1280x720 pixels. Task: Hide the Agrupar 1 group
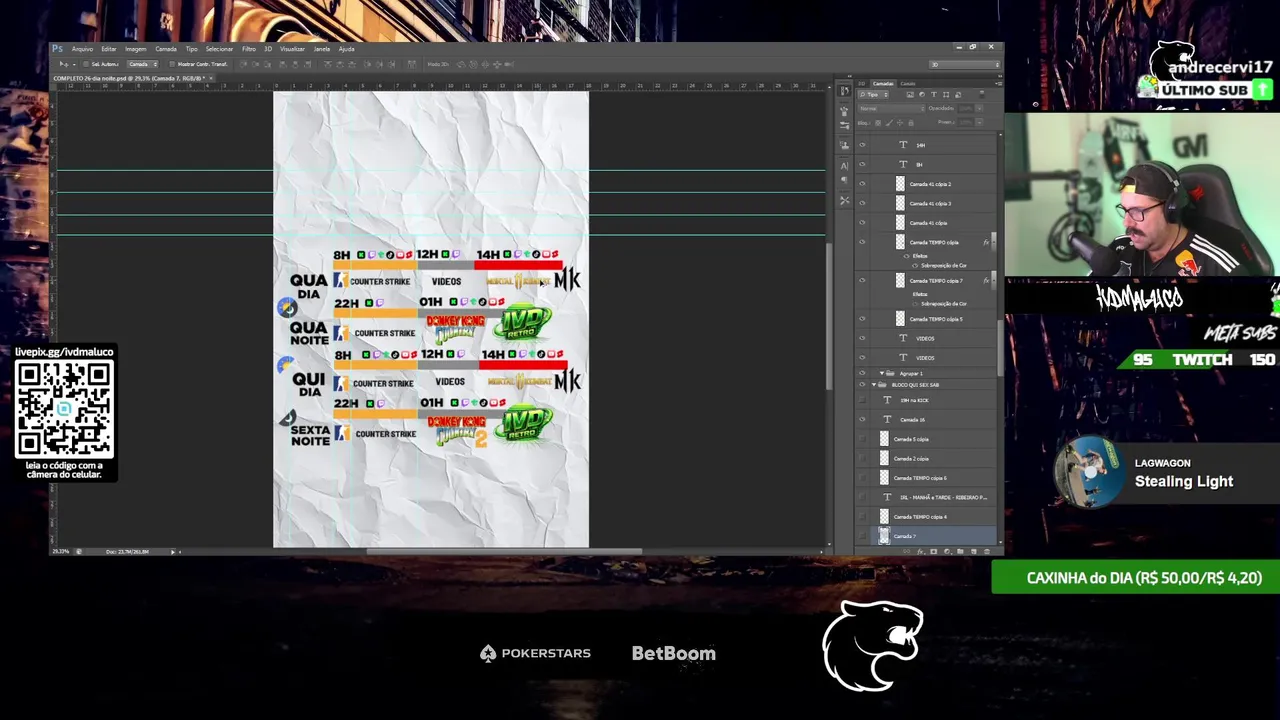pyautogui.click(x=862, y=373)
